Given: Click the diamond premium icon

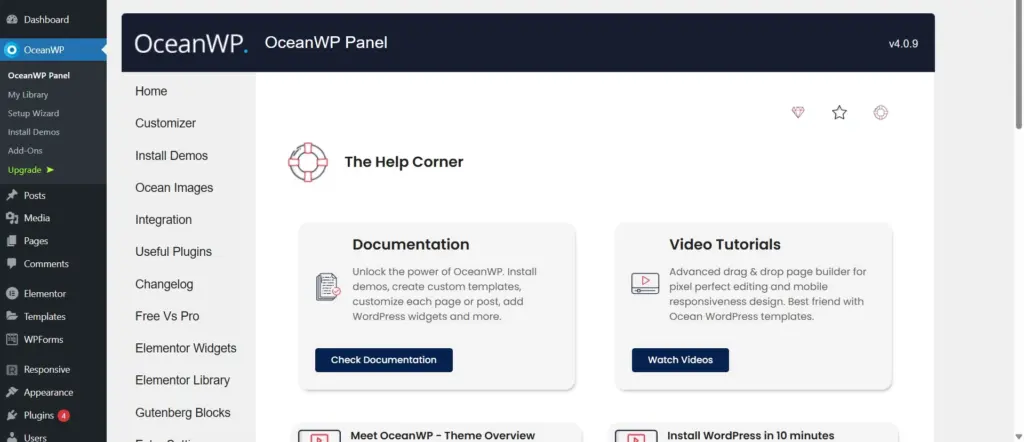Looking at the screenshot, I should point(798,112).
